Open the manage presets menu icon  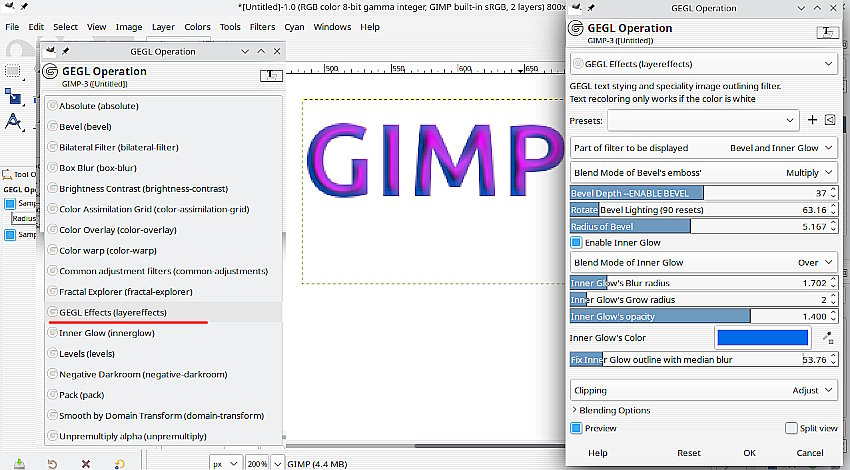[830, 120]
